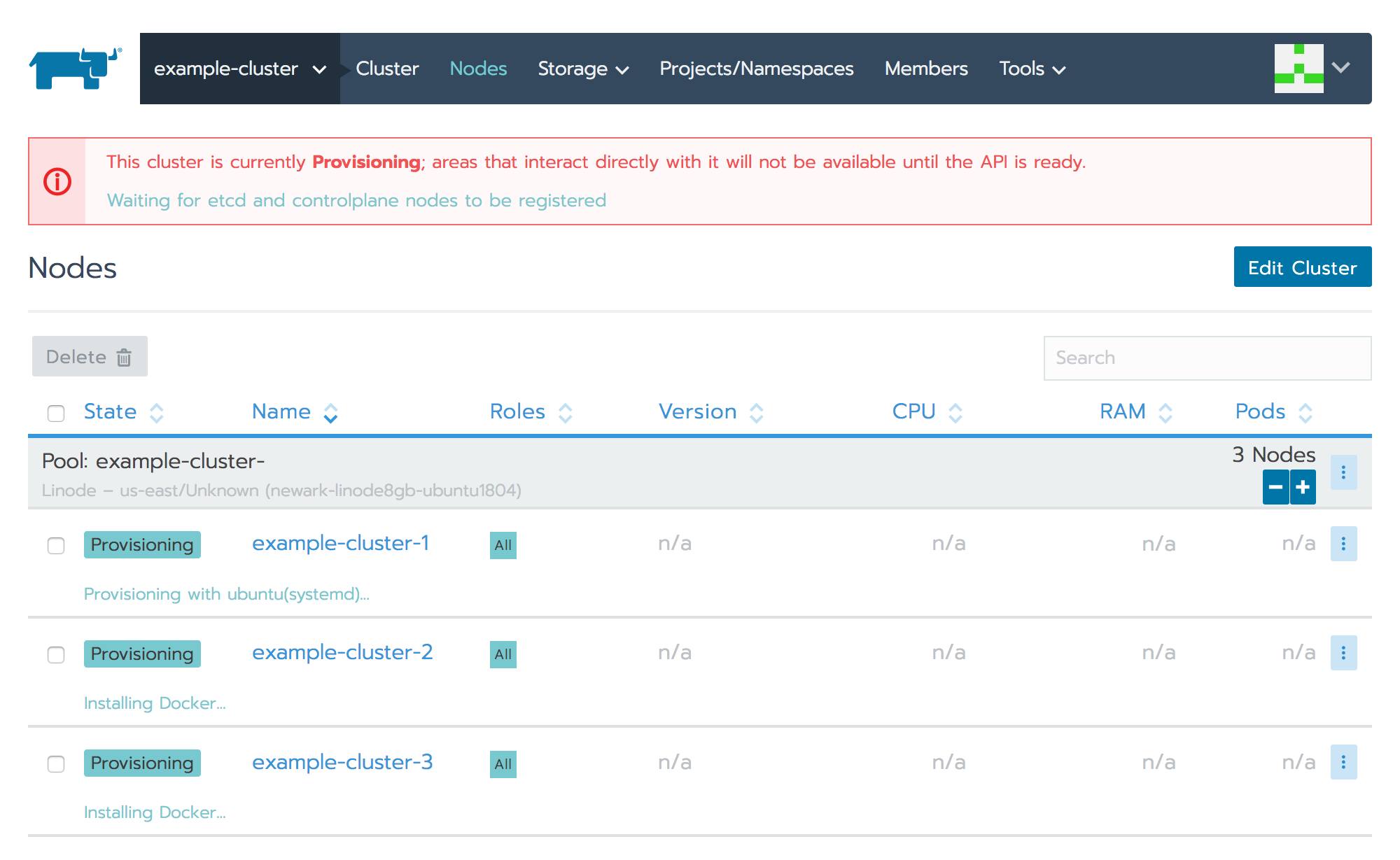
Task: Switch to the Projects/Namespaces tab
Action: coord(757,69)
